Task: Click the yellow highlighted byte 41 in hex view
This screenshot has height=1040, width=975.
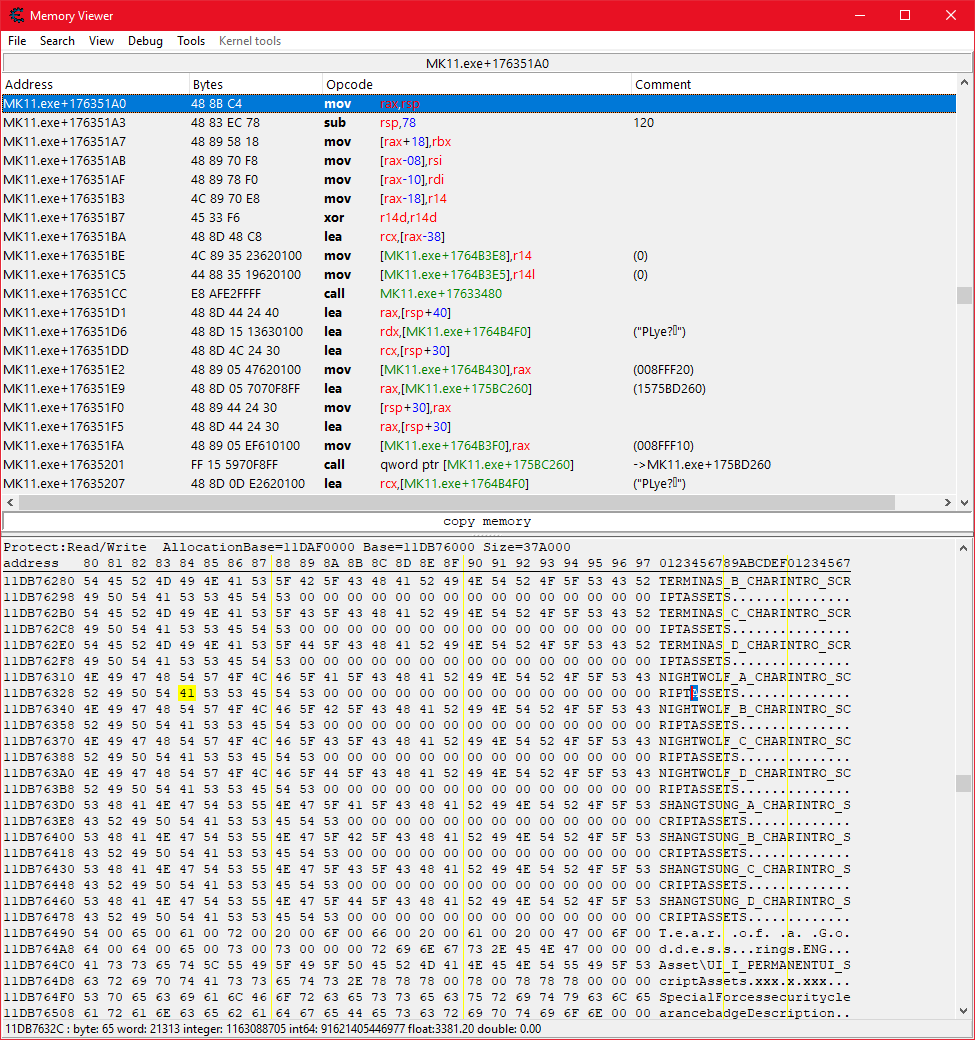Action: pos(187,693)
